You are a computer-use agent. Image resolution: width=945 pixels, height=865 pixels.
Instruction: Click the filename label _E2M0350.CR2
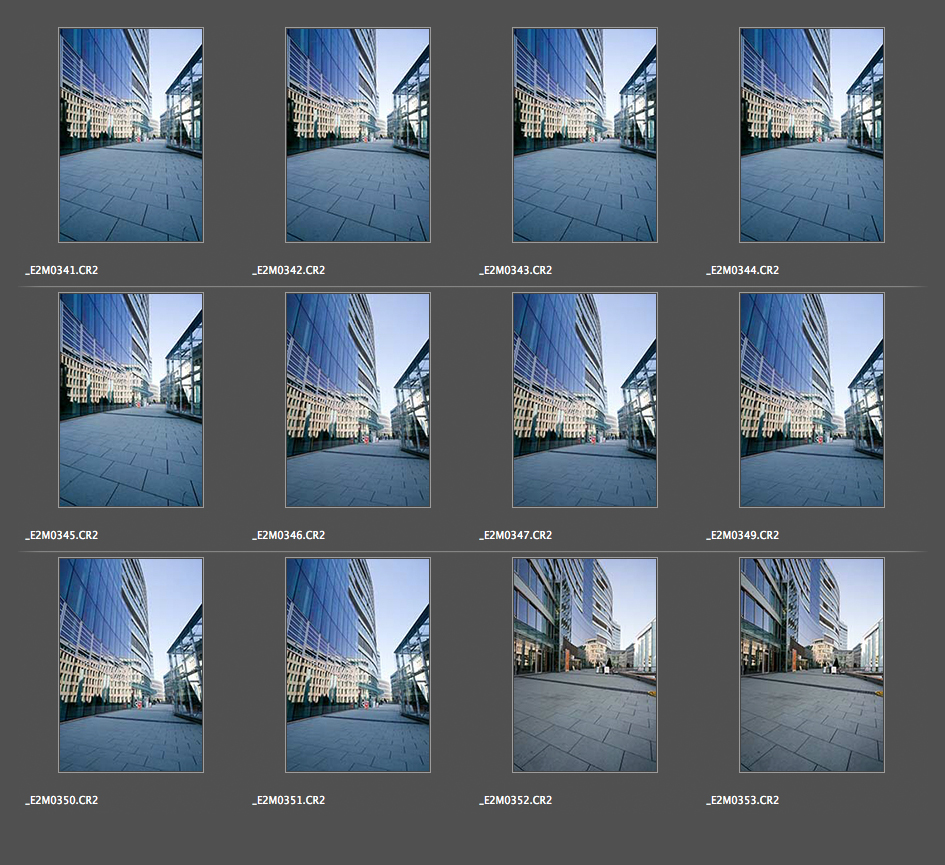62,800
